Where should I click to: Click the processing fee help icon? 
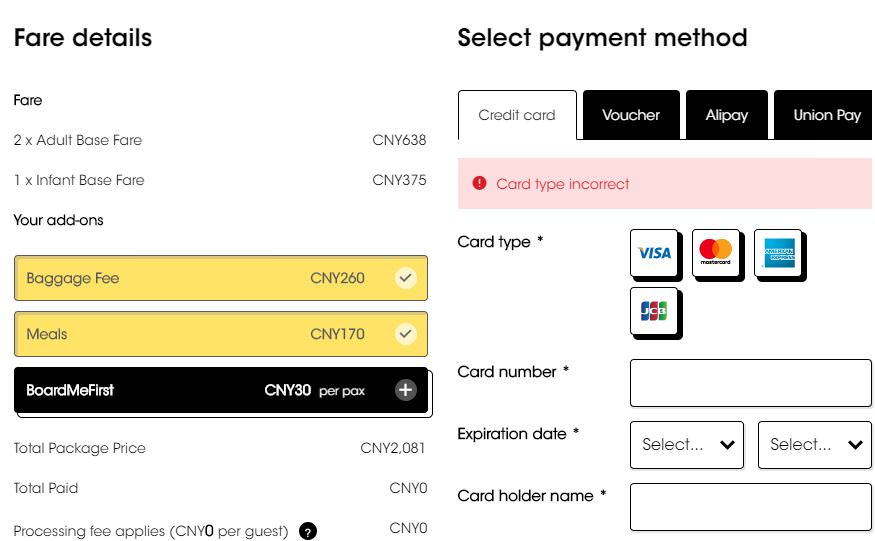coord(308,531)
